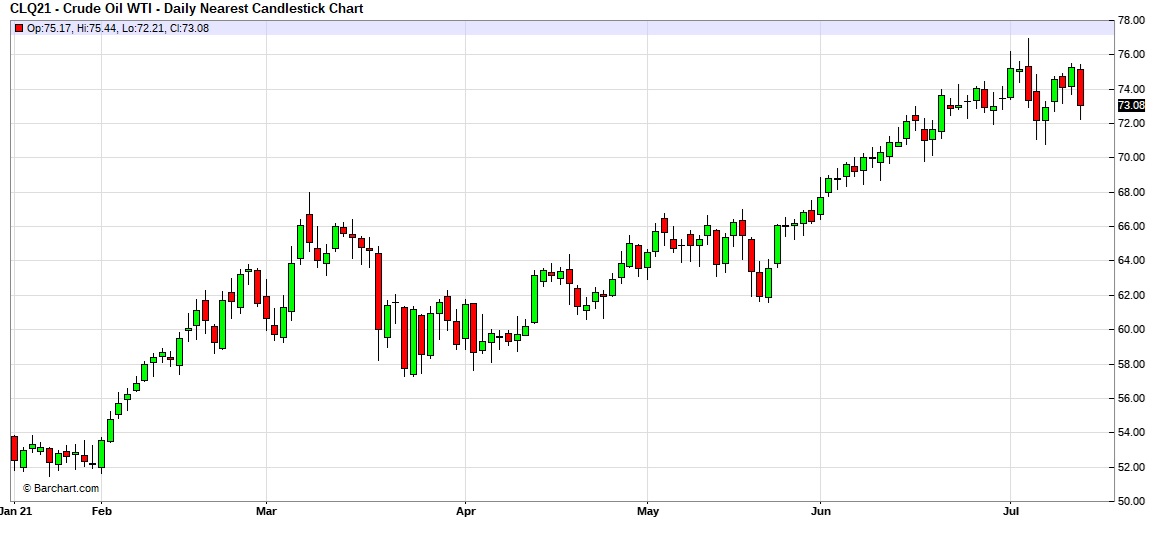
Task: Click the 72.00 price axis label
Action: (1131, 123)
